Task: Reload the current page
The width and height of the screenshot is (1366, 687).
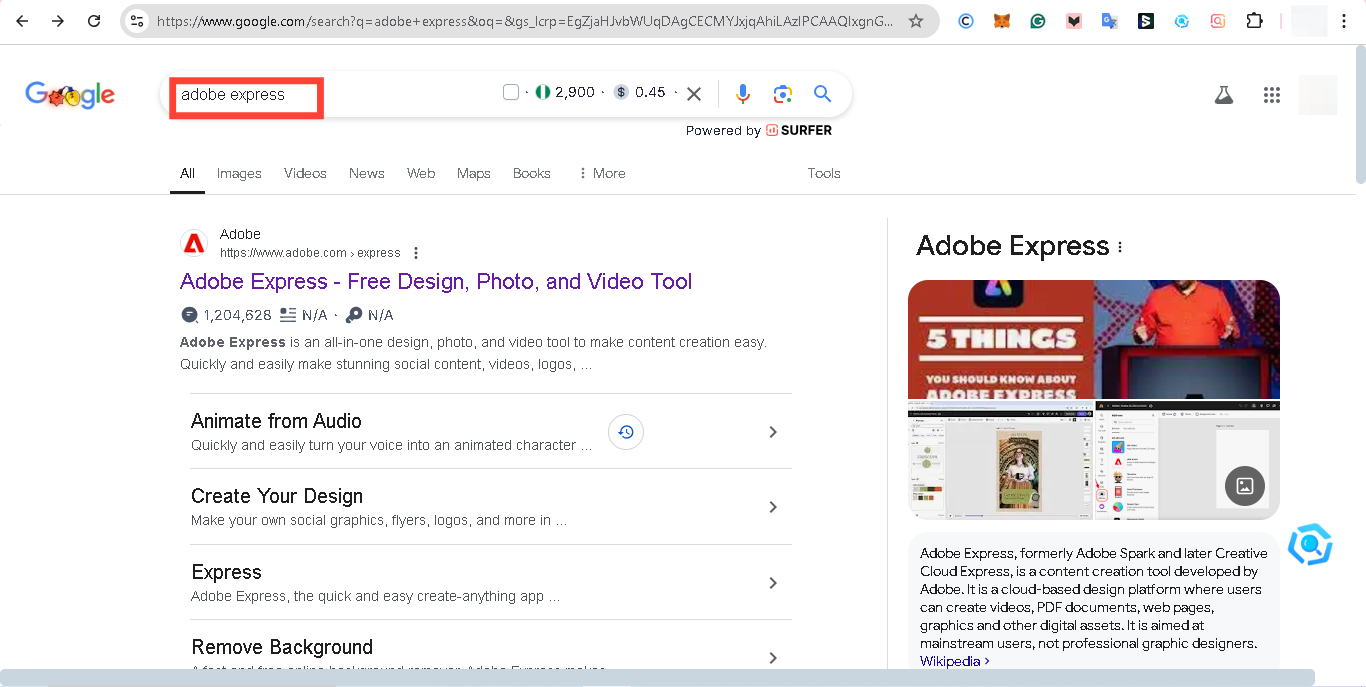Action: pyautogui.click(x=94, y=21)
